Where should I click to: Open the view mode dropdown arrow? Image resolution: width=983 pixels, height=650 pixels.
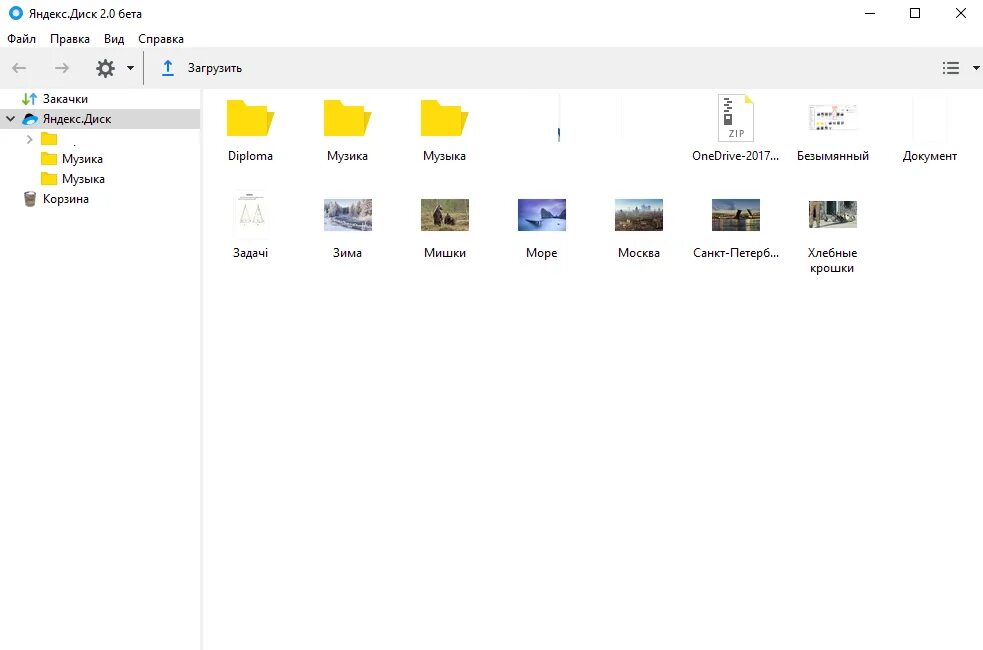point(975,68)
